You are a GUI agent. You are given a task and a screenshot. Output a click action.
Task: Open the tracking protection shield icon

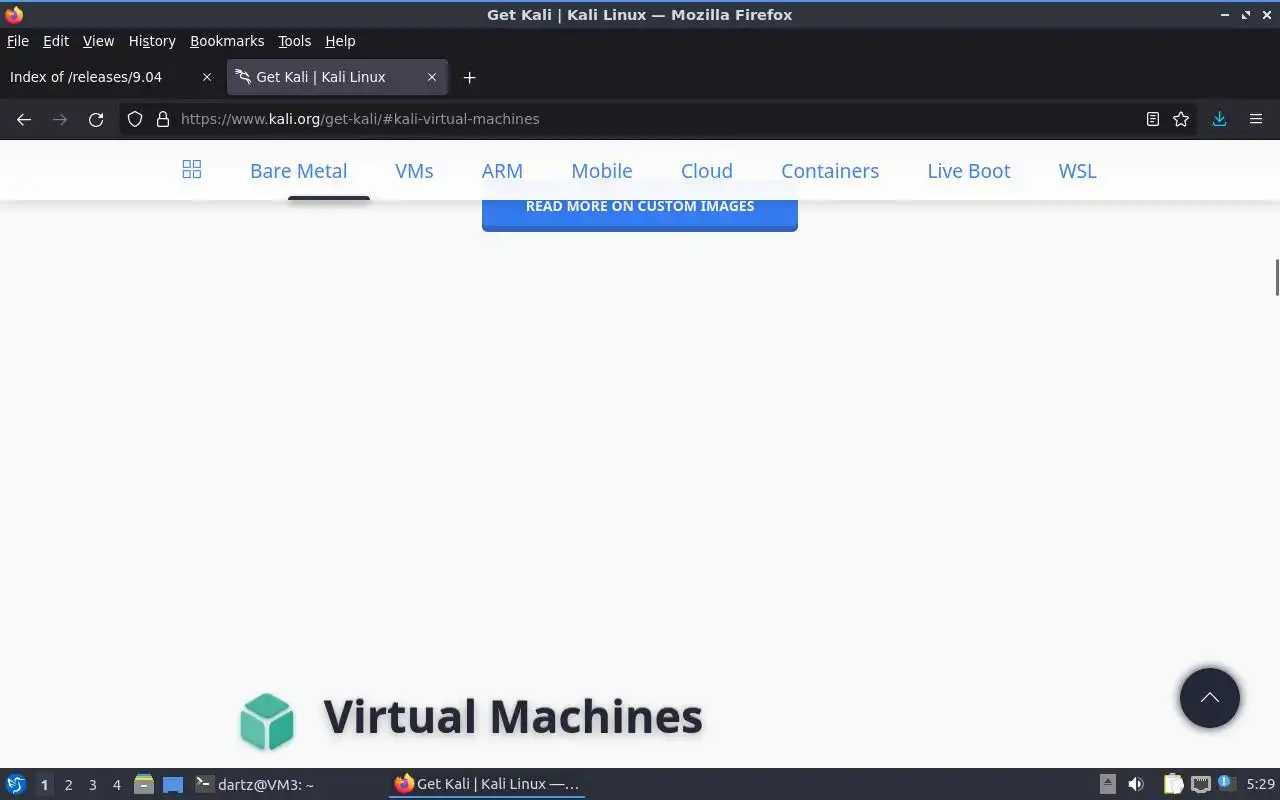pos(135,119)
